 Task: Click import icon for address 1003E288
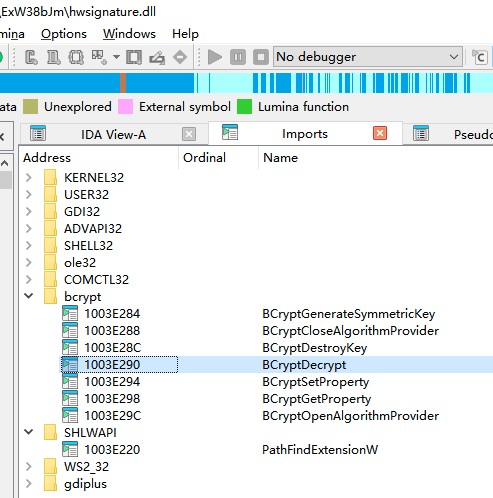(x=70, y=330)
